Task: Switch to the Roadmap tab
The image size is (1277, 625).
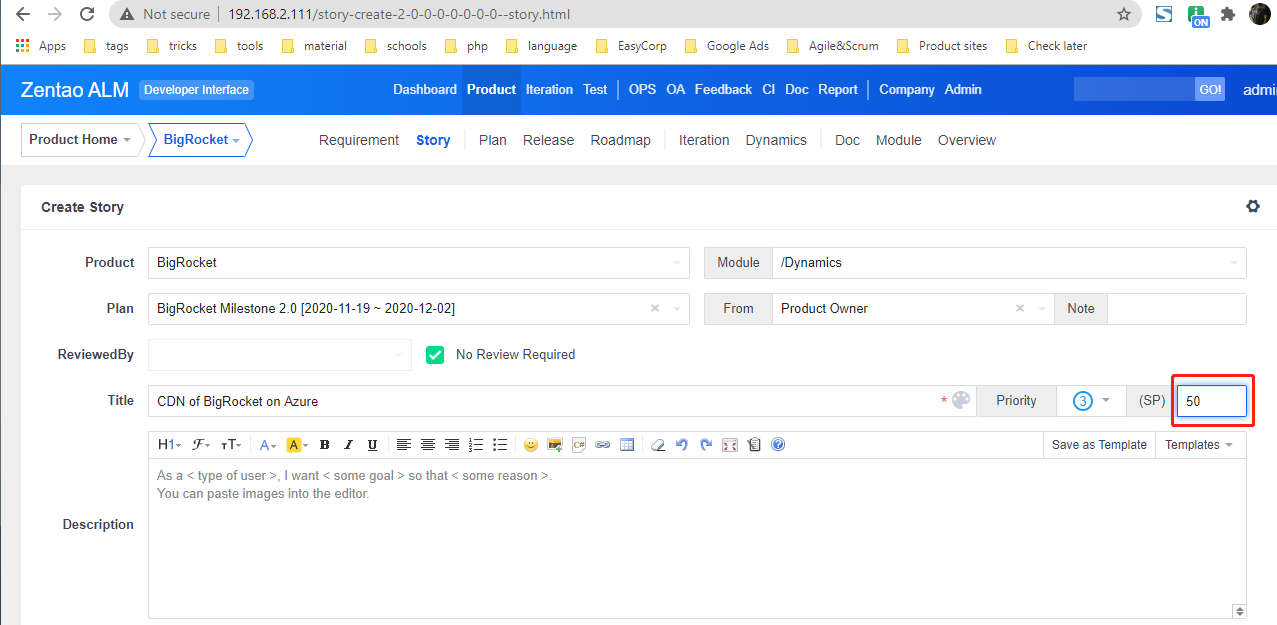Action: point(620,140)
